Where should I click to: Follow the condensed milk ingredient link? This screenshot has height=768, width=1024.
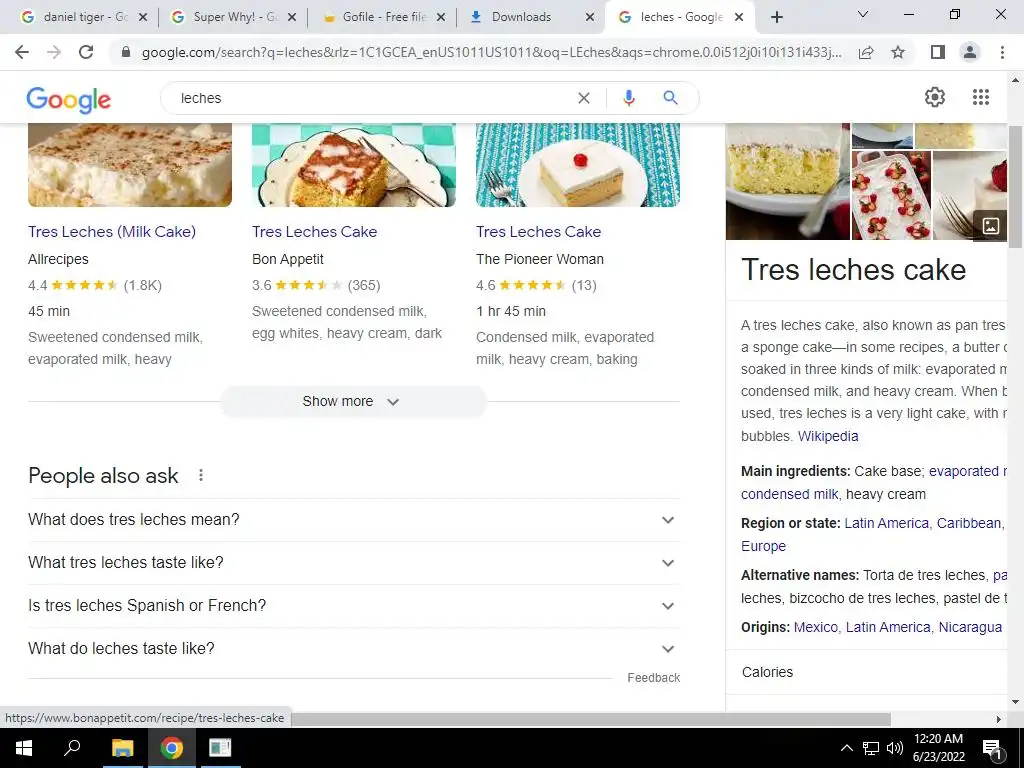tap(789, 494)
